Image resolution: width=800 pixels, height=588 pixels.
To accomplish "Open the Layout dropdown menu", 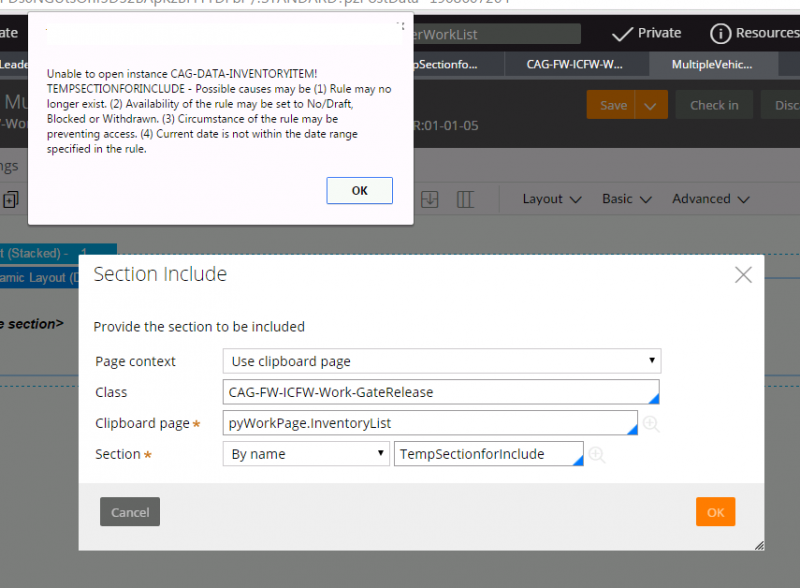I will pyautogui.click(x=552, y=199).
